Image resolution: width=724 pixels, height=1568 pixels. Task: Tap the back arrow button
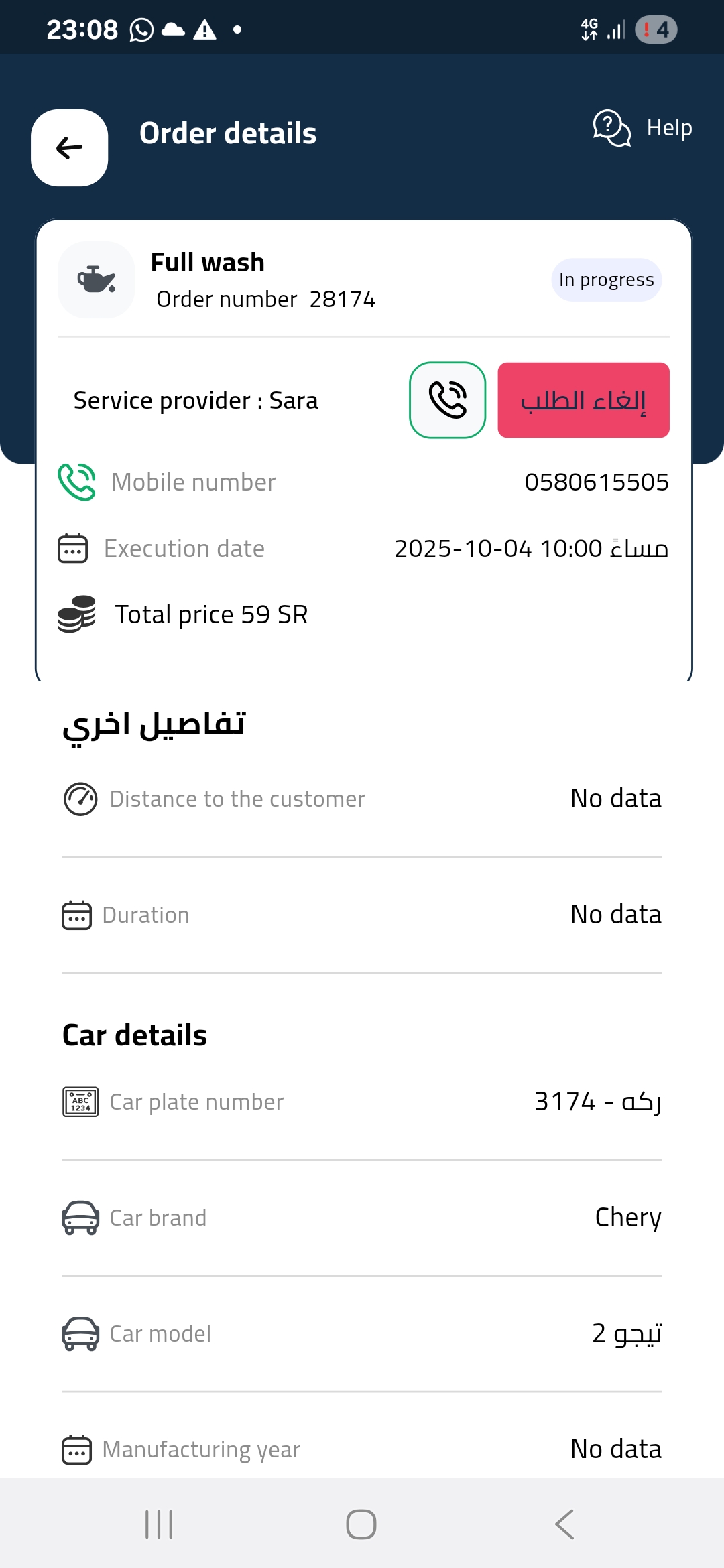click(70, 147)
